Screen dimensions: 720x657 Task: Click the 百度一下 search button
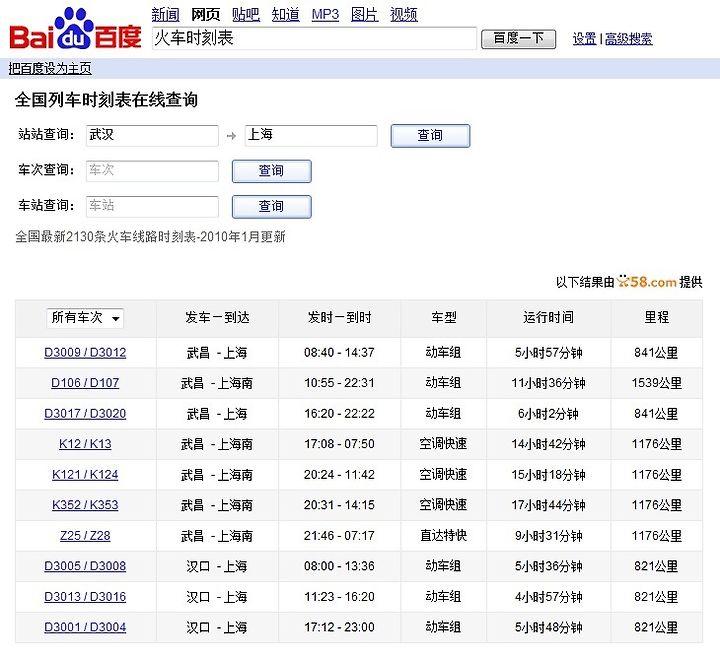click(x=518, y=39)
